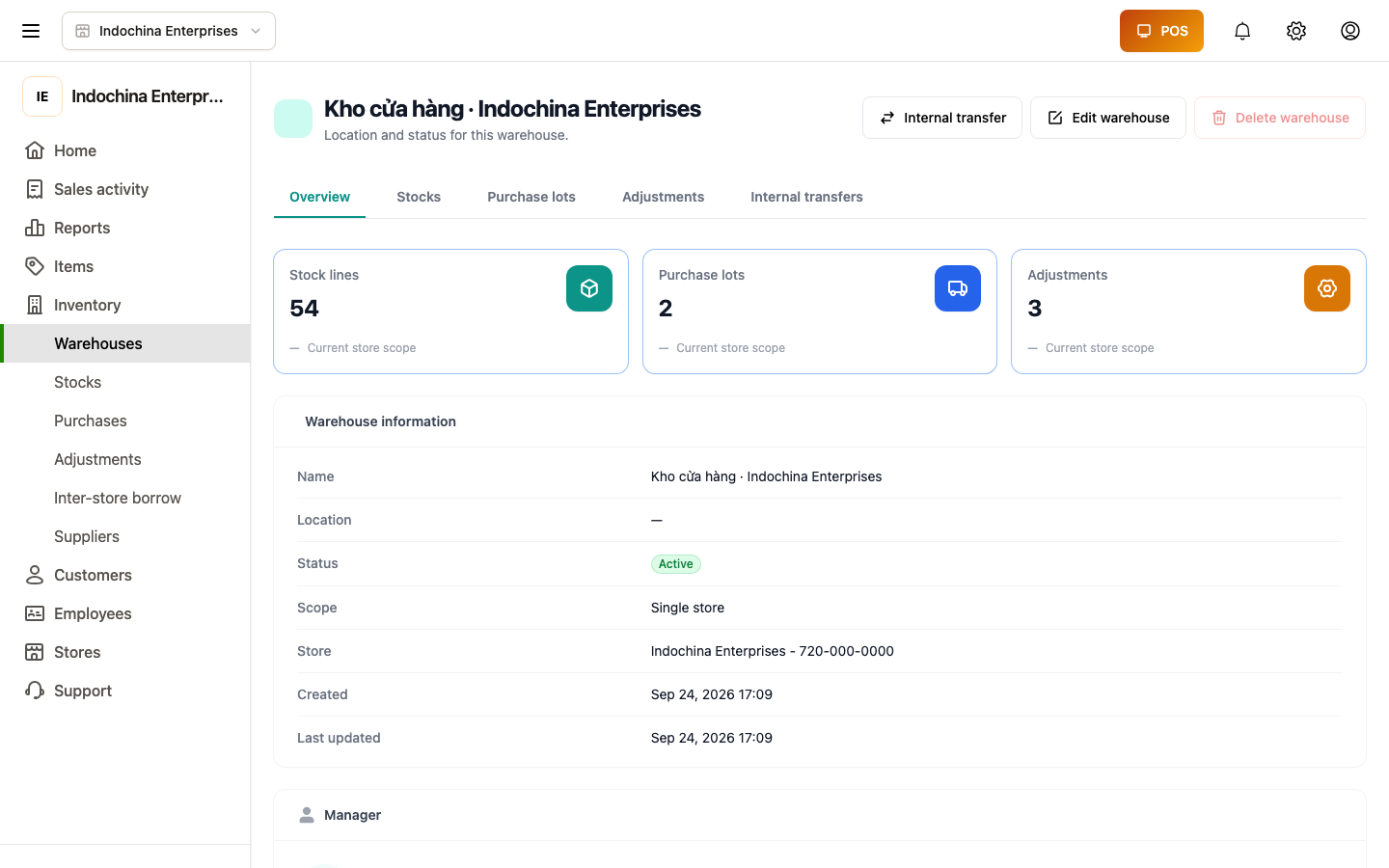This screenshot has width=1389, height=868.
Task: Open notifications bell icon
Action: click(x=1242, y=31)
